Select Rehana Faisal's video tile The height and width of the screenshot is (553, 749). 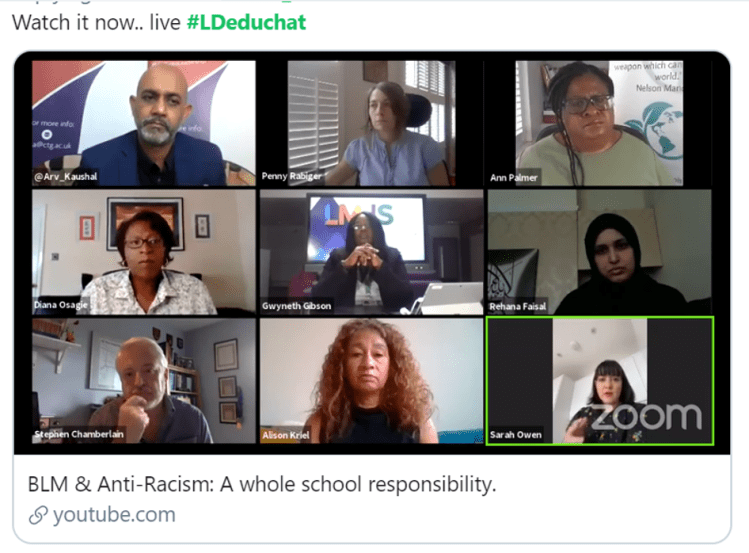pos(599,252)
